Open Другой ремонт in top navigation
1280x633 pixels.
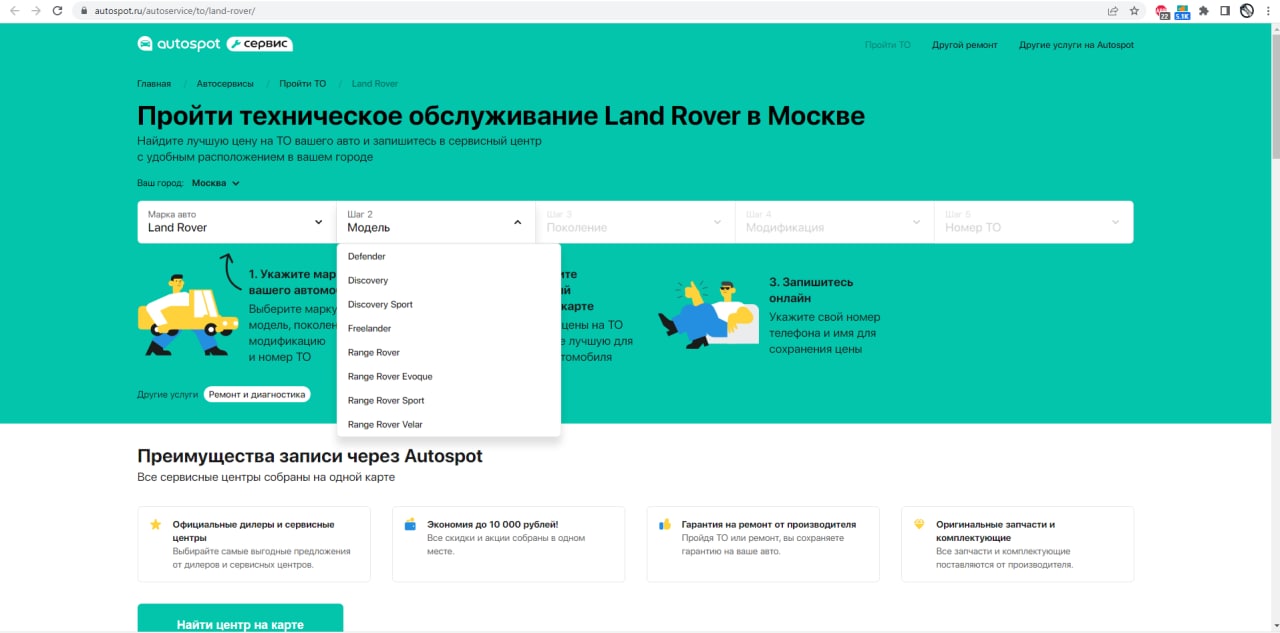coord(964,45)
